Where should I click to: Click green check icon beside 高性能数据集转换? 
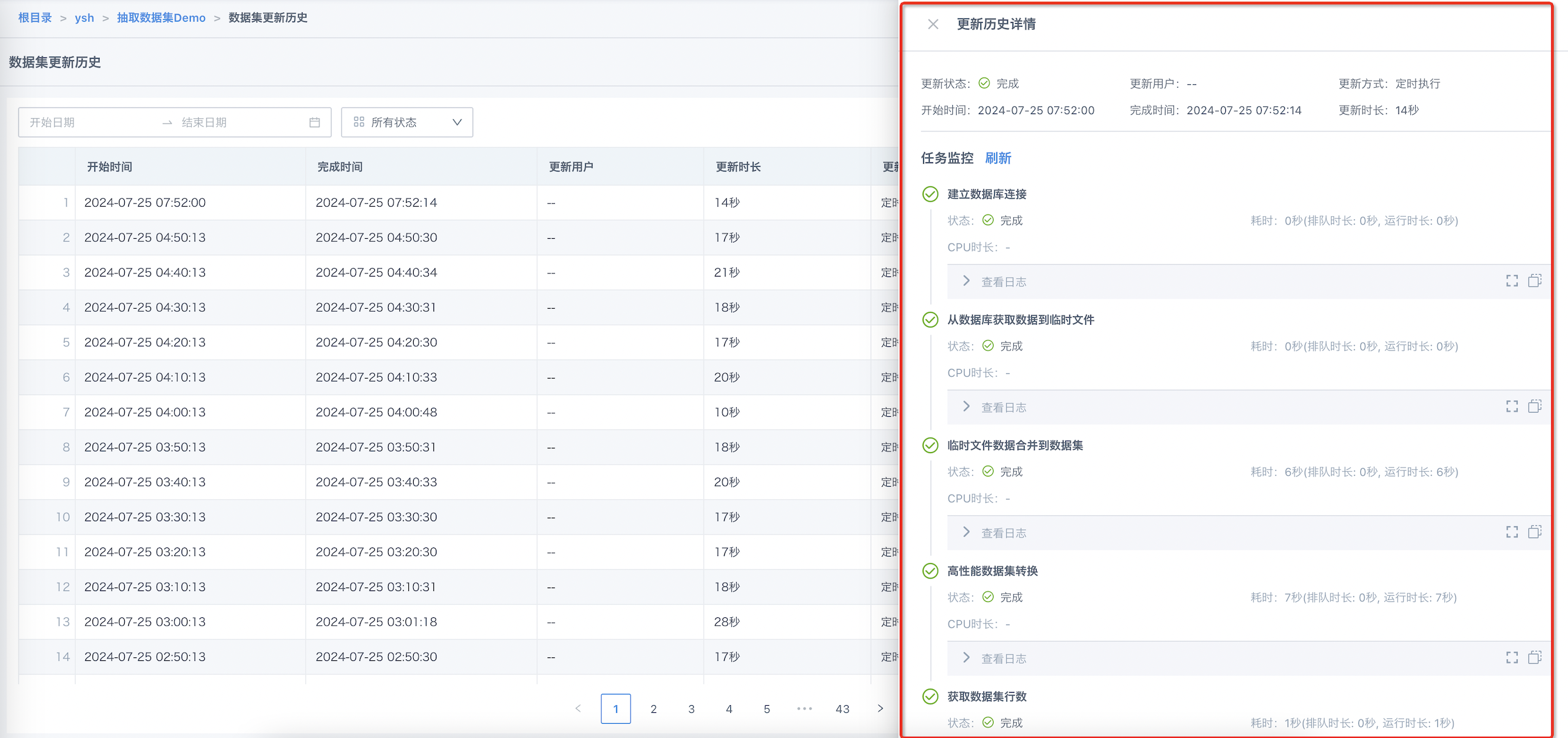coord(930,571)
